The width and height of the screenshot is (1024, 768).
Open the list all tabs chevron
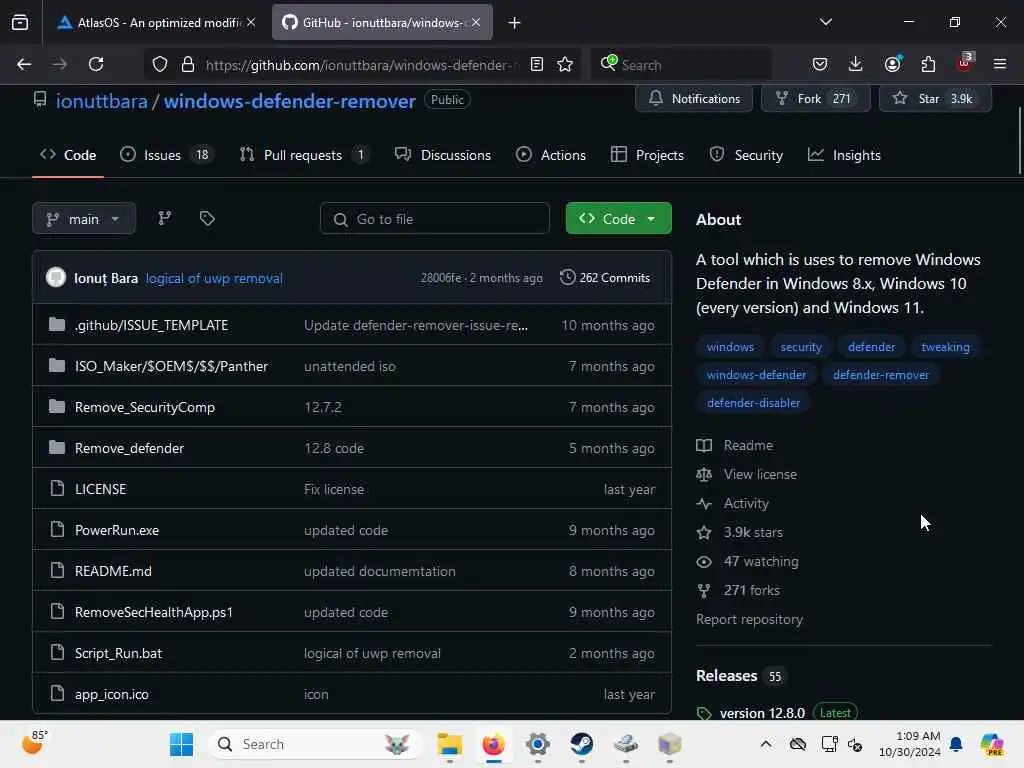[x=825, y=22]
